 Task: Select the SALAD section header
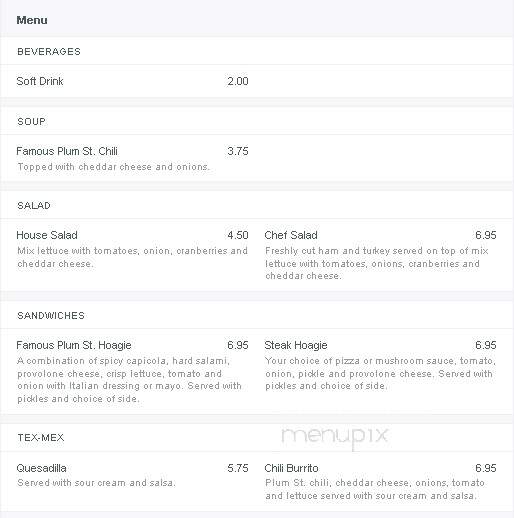(x=34, y=206)
